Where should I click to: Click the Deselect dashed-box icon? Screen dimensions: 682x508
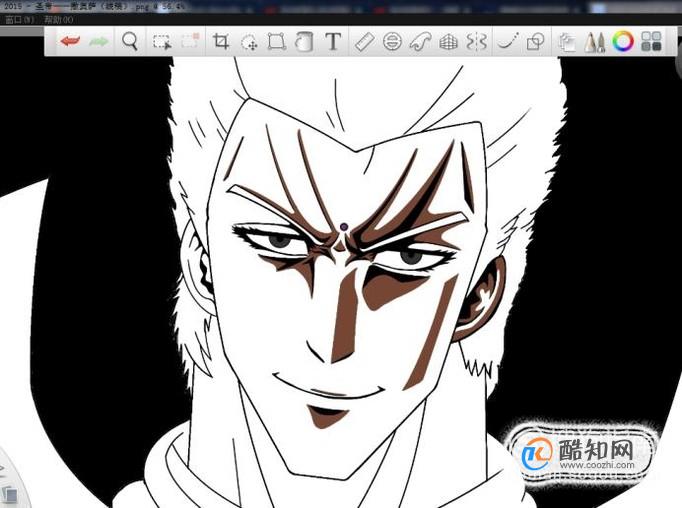pyautogui.click(x=190, y=41)
